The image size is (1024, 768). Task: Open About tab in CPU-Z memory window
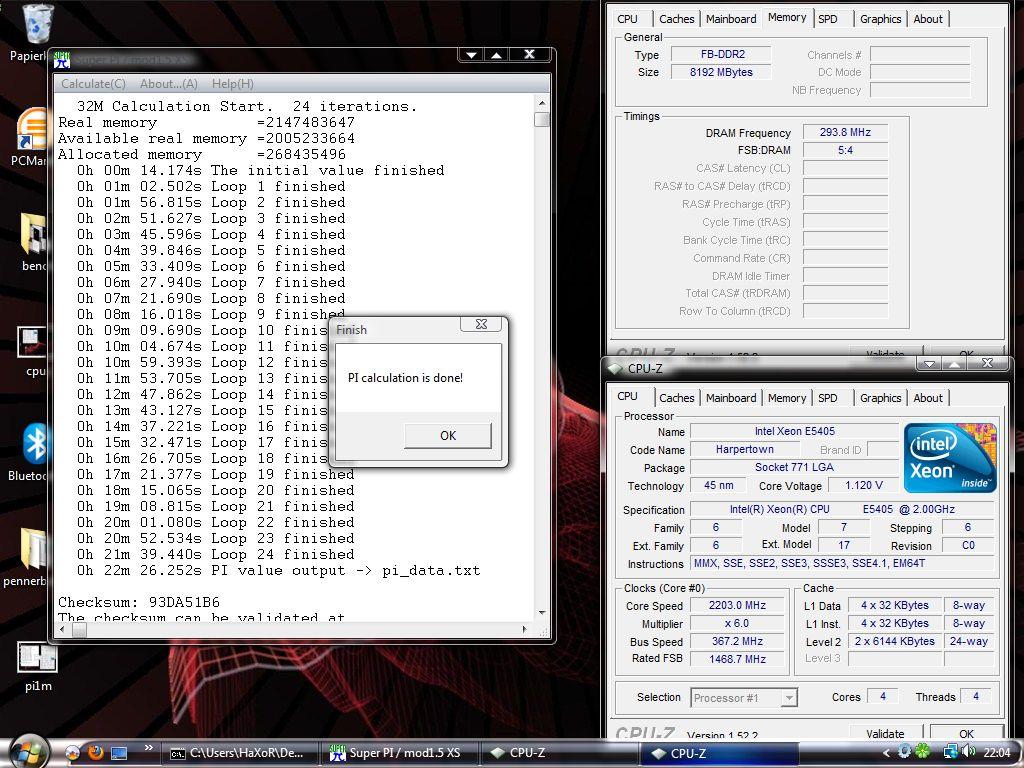pyautogui.click(x=928, y=19)
